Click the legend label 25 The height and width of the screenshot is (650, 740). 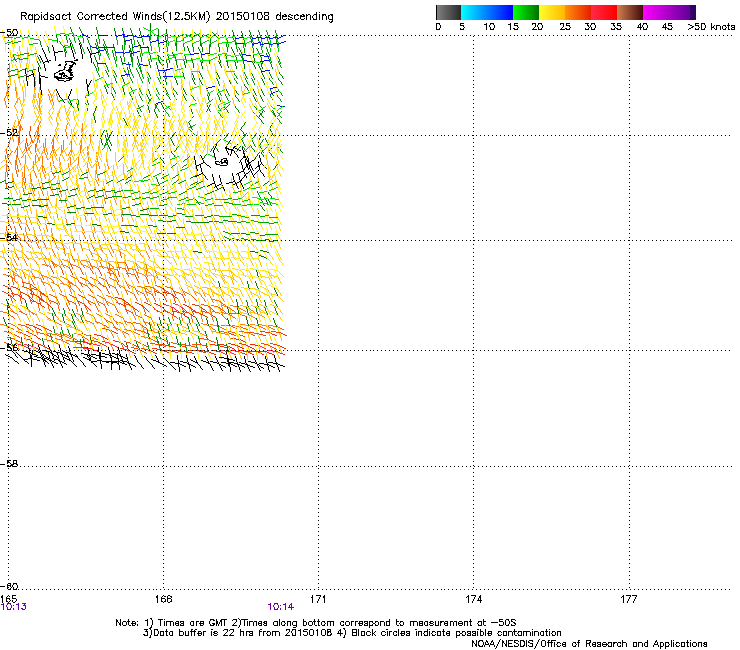tap(565, 27)
